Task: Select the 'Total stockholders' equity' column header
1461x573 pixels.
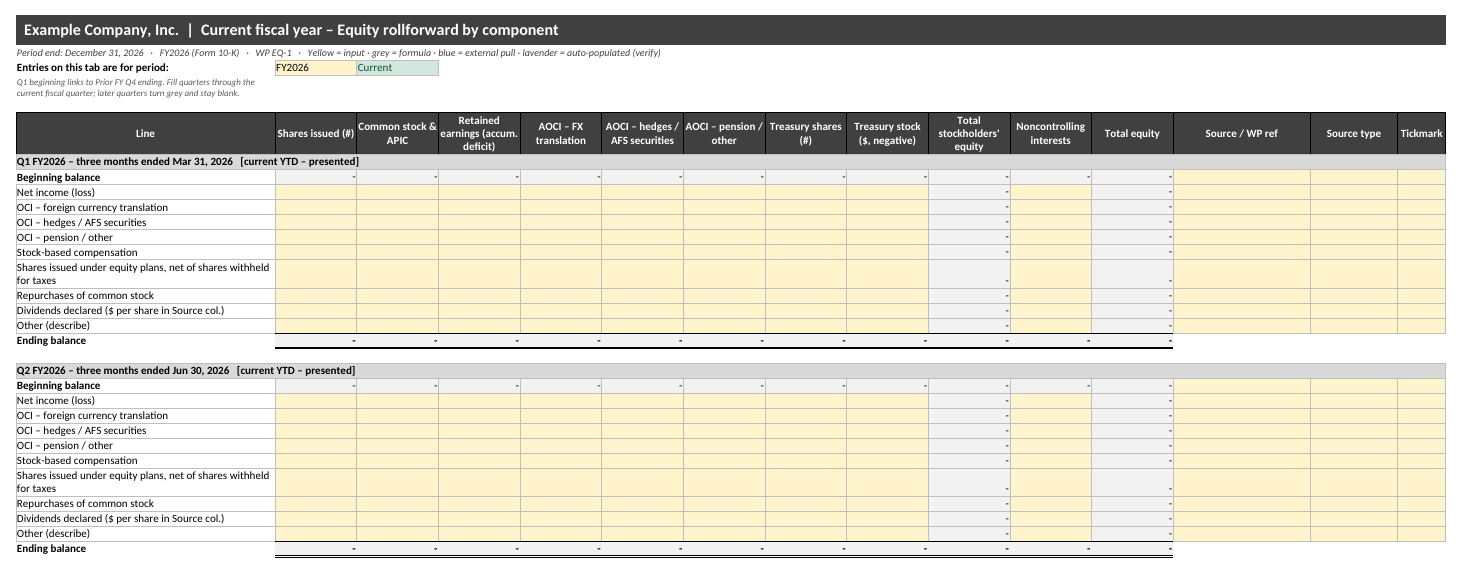Action: [969, 134]
